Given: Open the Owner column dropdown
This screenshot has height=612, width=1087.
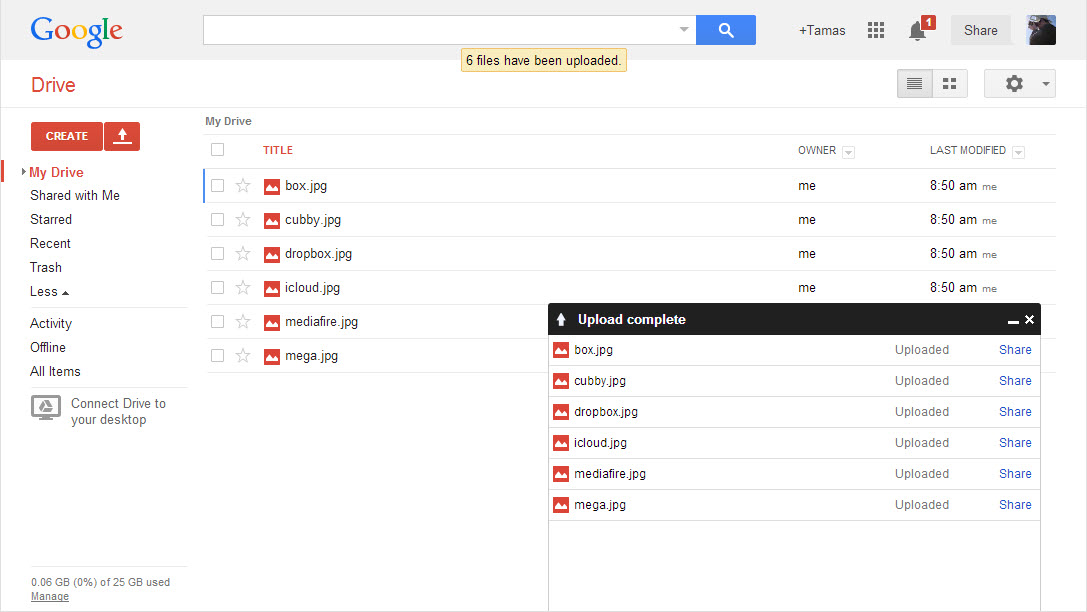Looking at the screenshot, I should coord(848,152).
